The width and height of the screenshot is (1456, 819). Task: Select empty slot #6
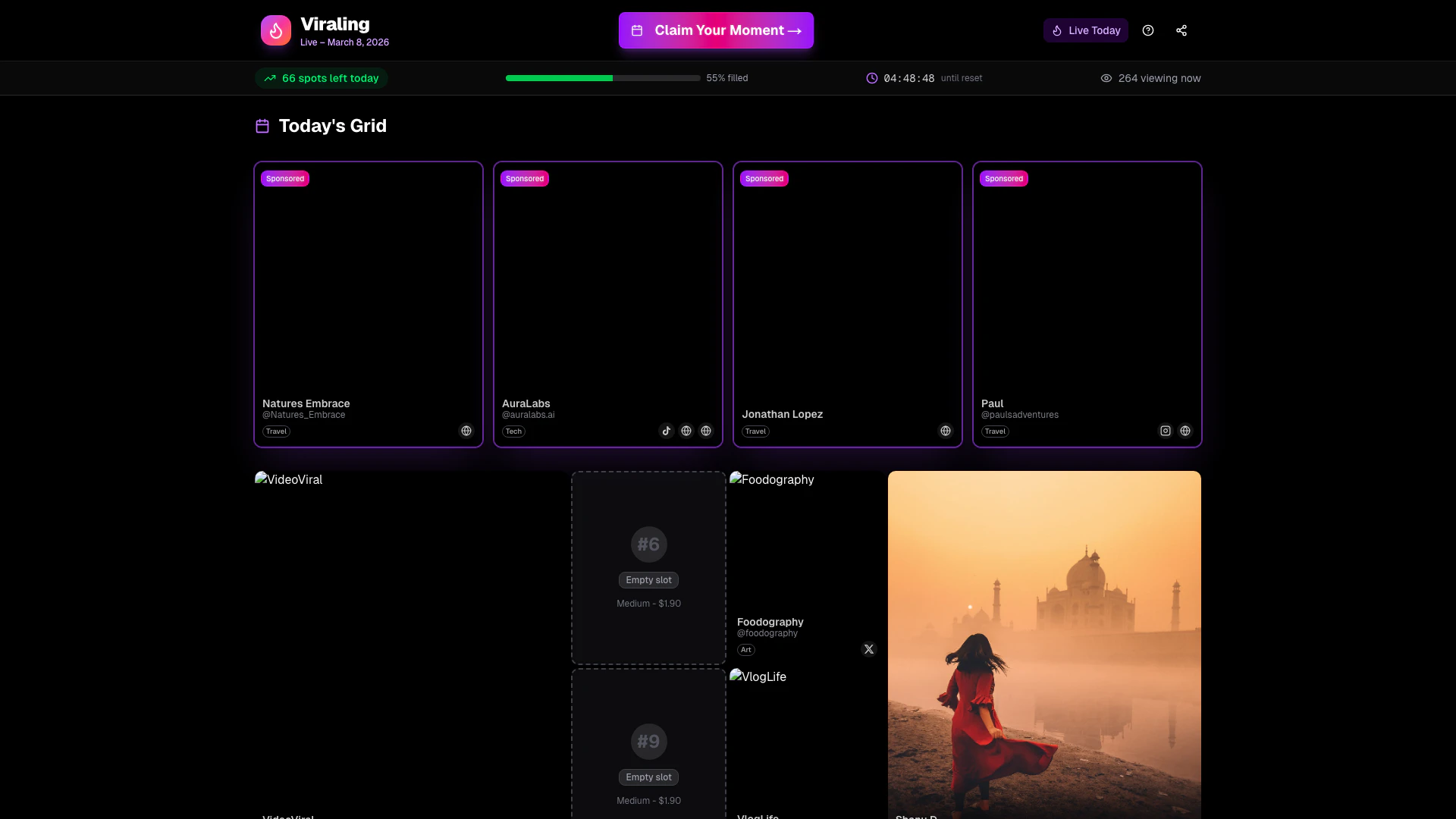[648, 567]
